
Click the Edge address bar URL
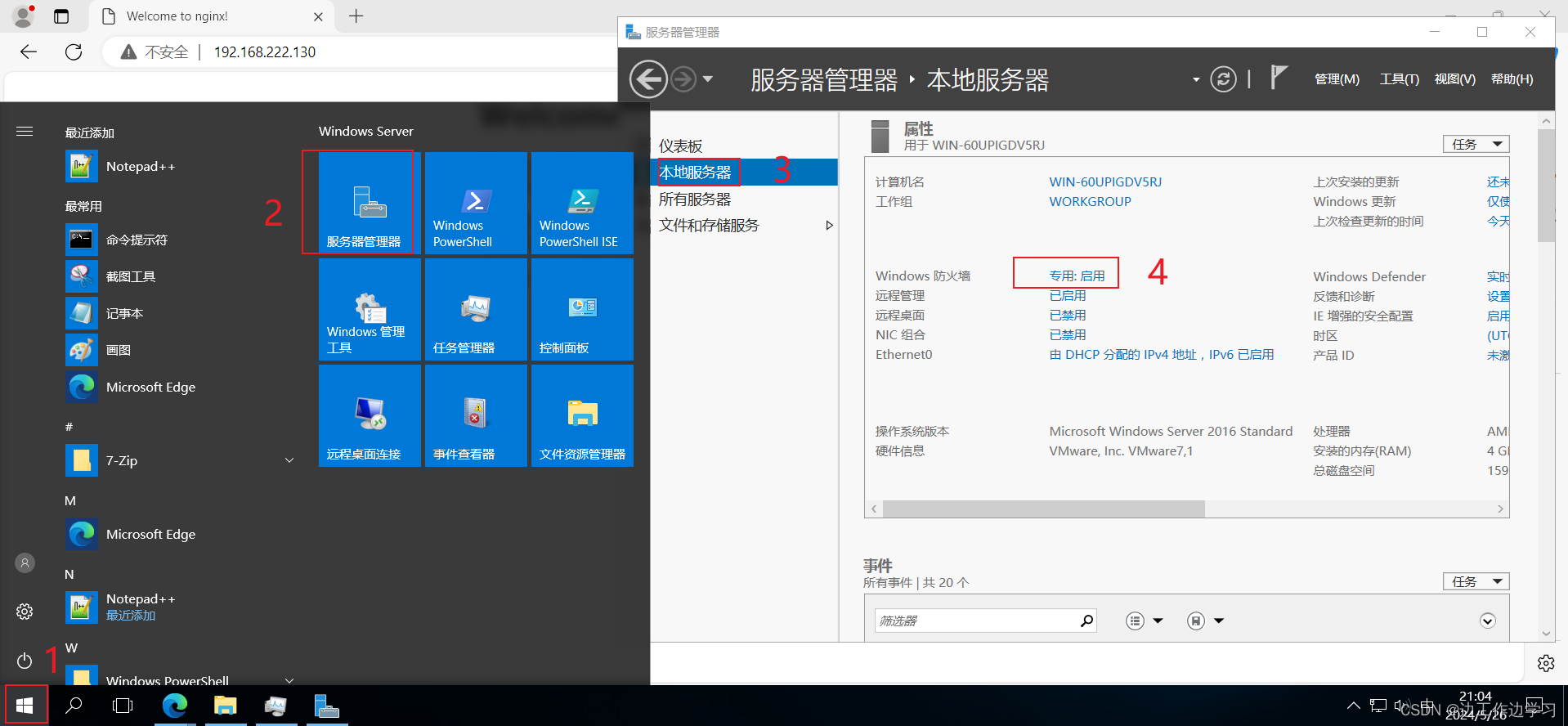[x=265, y=52]
